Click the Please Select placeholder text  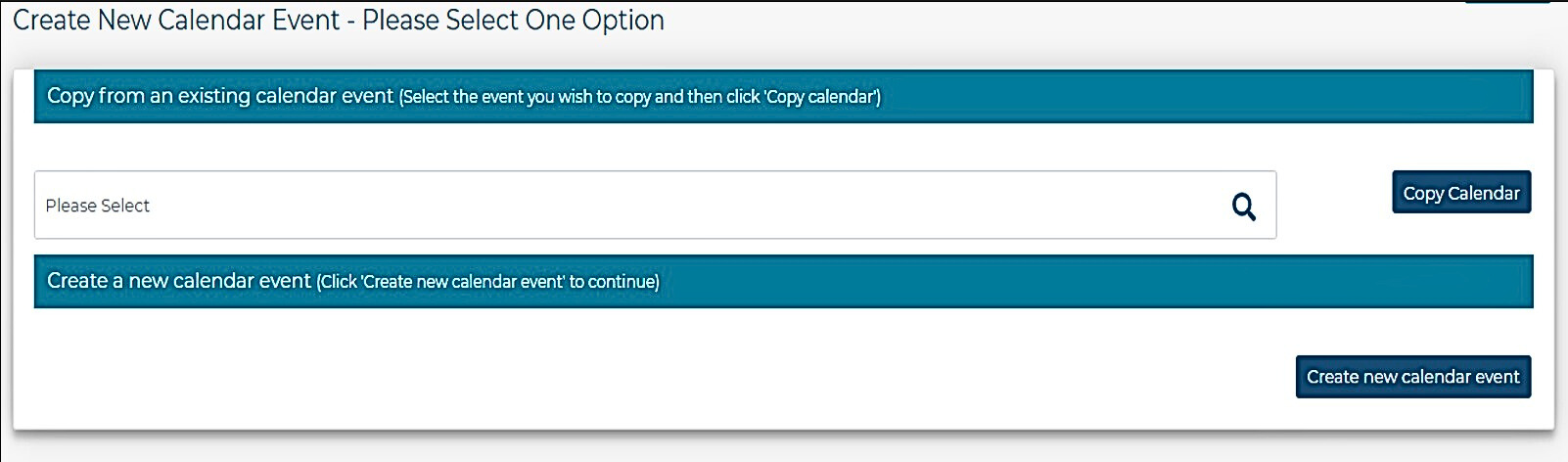(x=98, y=206)
